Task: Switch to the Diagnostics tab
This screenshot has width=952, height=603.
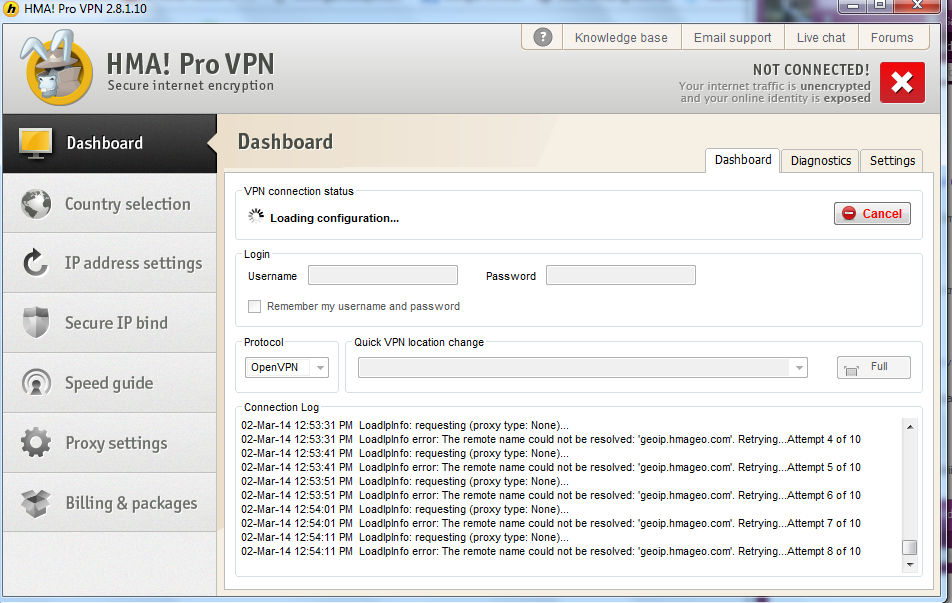Action: point(820,160)
